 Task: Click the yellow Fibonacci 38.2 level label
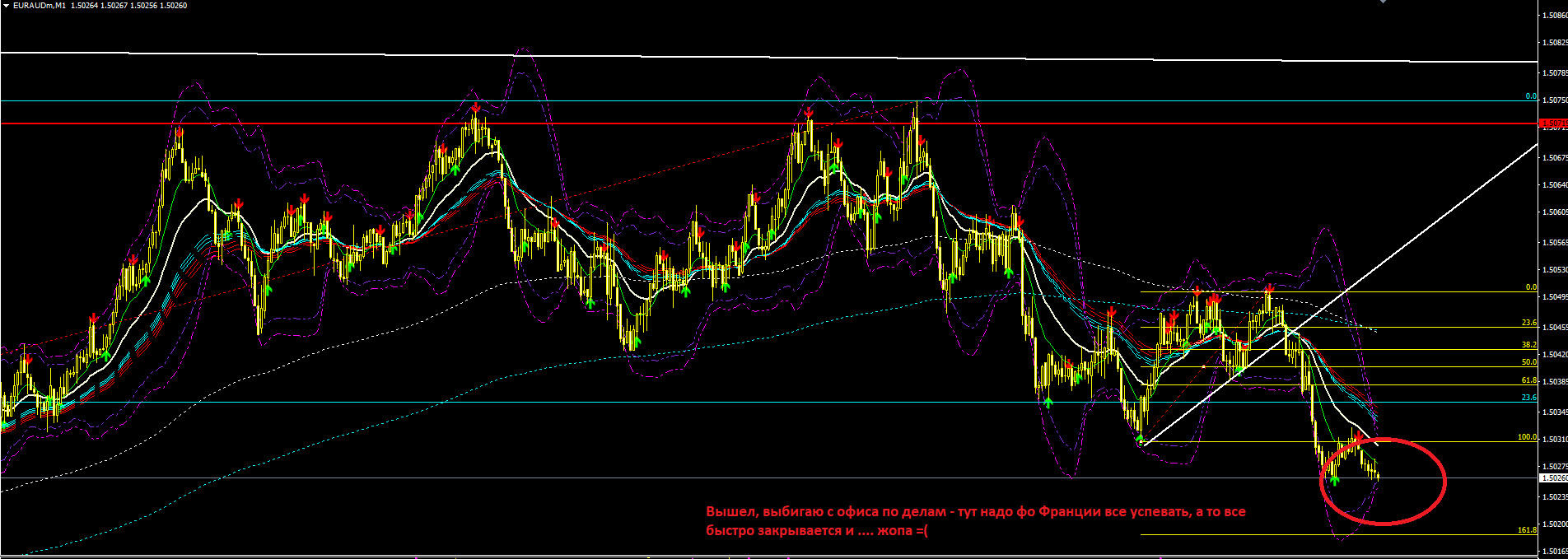pos(1528,345)
